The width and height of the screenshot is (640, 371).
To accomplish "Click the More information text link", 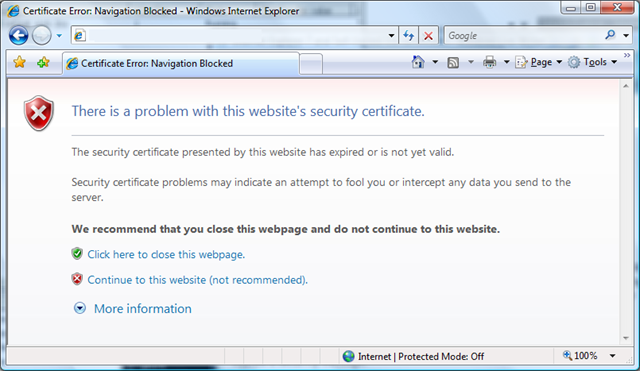I will [x=143, y=309].
